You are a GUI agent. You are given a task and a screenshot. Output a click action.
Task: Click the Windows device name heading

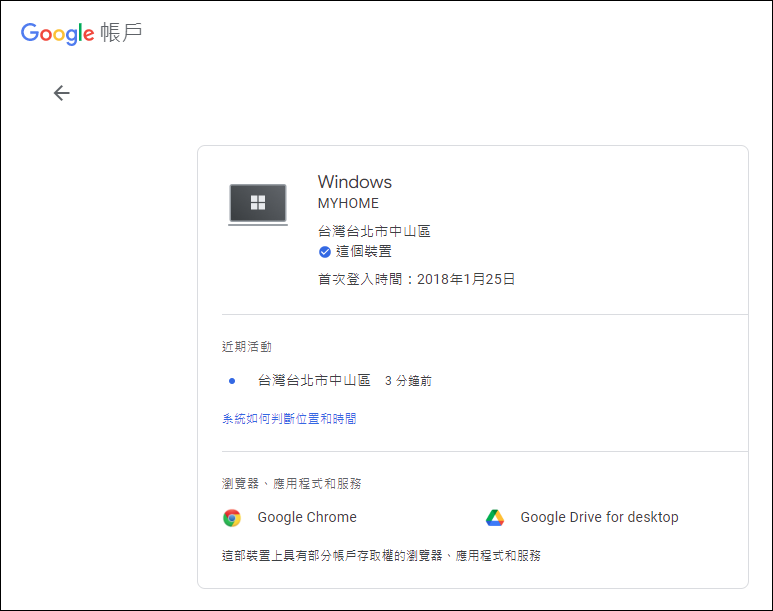(354, 182)
